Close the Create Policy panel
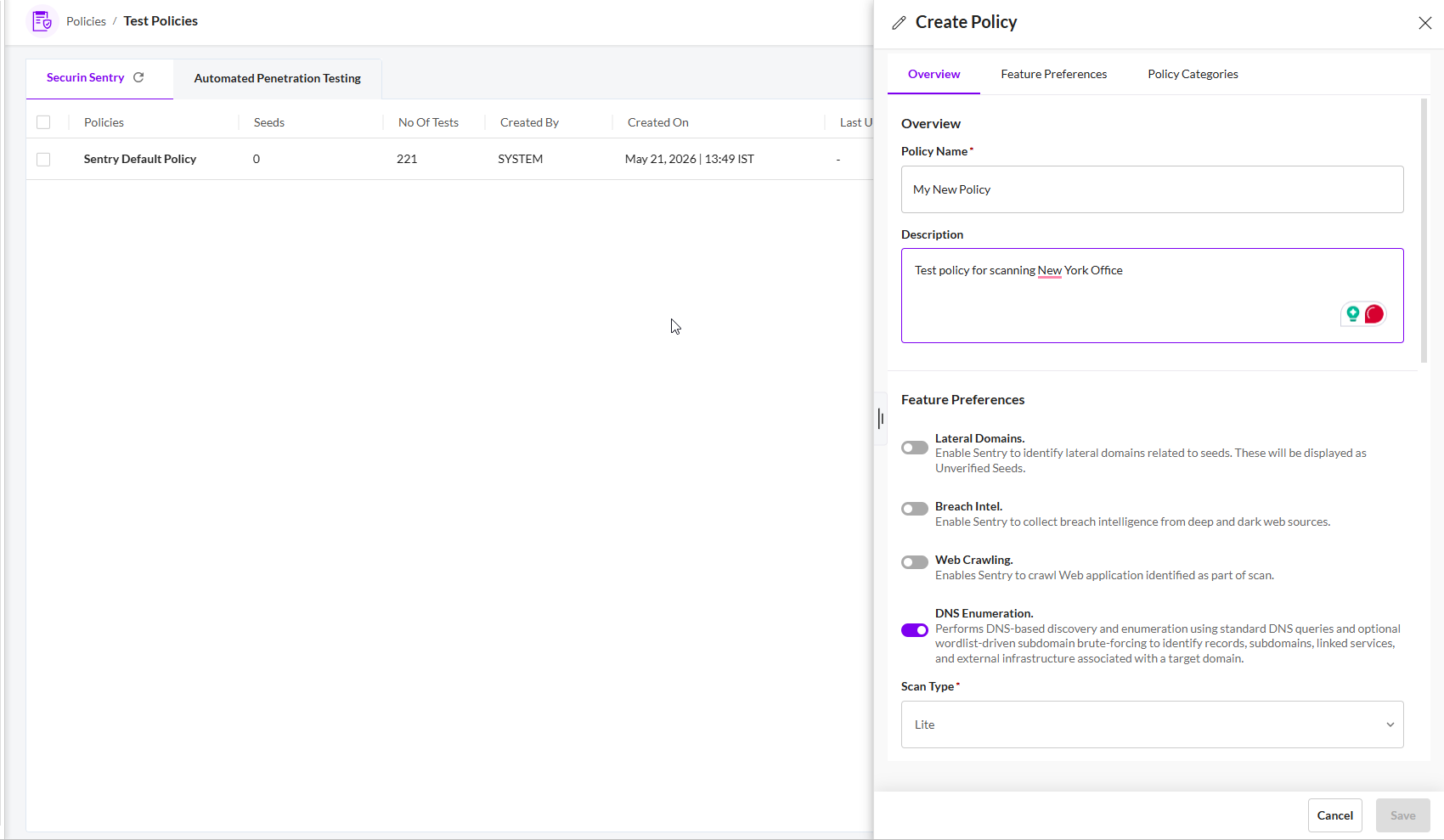1444x840 pixels. 1424,23
